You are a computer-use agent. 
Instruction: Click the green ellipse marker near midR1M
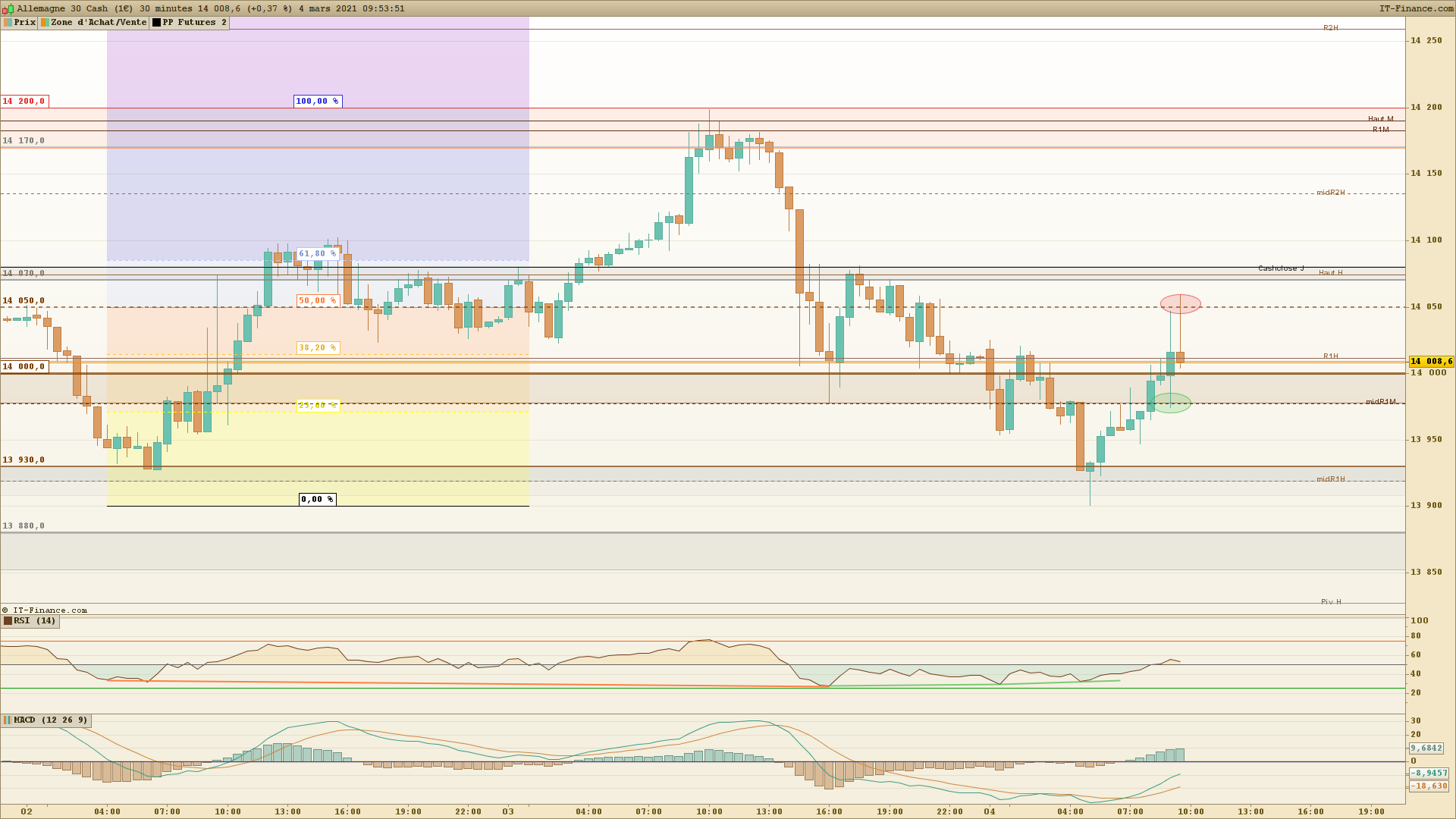click(x=1170, y=403)
